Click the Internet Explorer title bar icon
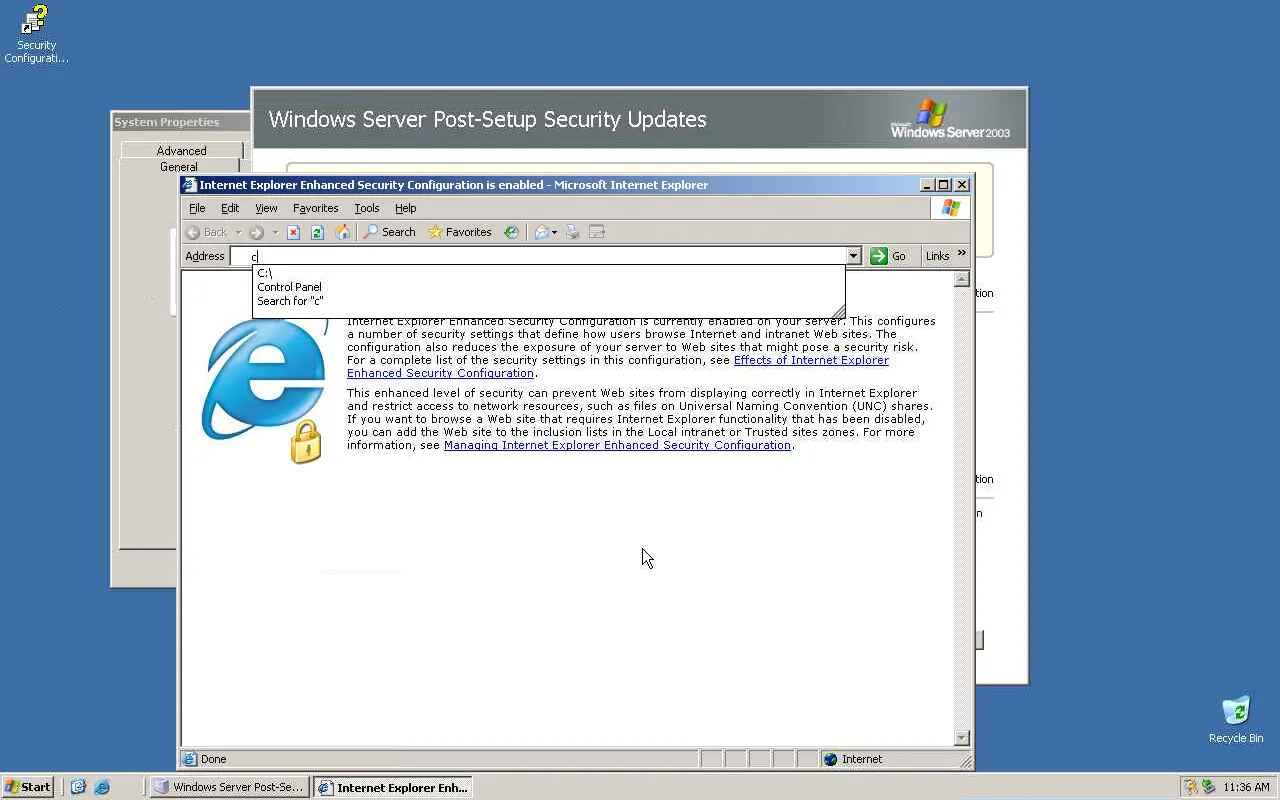Screen dimensions: 1280x800 tap(189, 185)
